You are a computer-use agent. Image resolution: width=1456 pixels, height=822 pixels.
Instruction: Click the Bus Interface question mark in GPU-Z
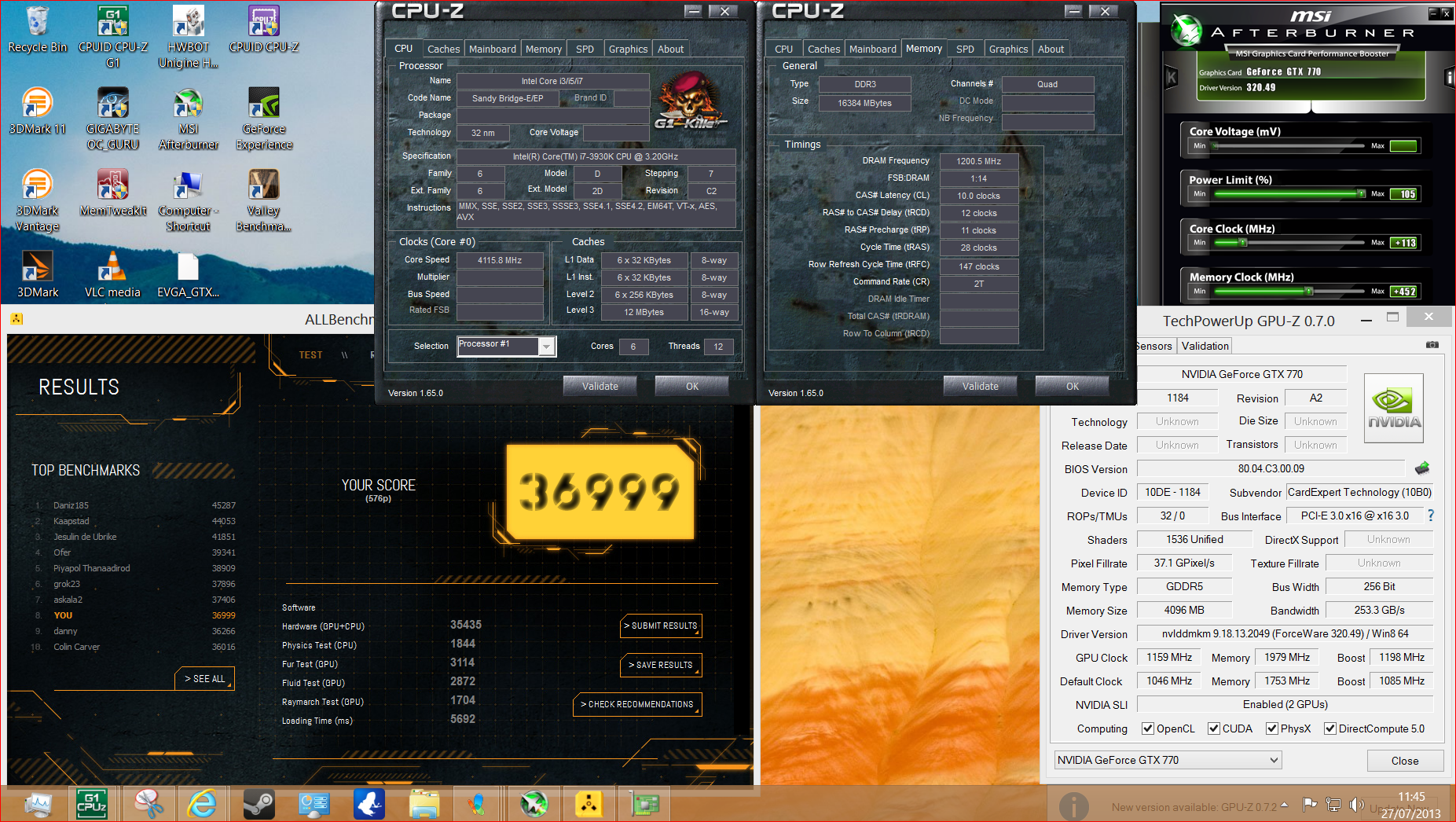[1431, 516]
